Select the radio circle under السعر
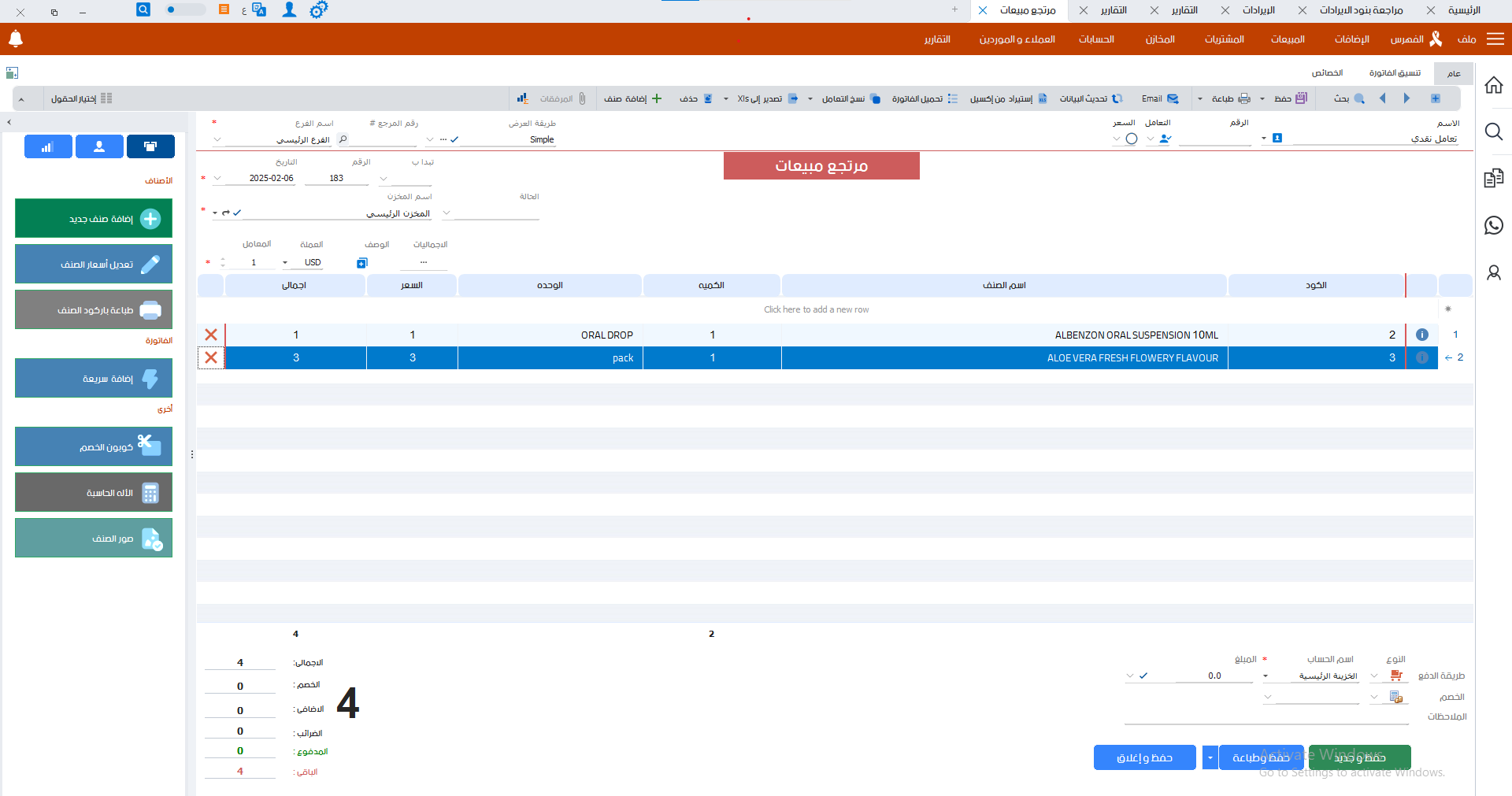Image resolution: width=1512 pixels, height=796 pixels. pyautogui.click(x=1132, y=139)
